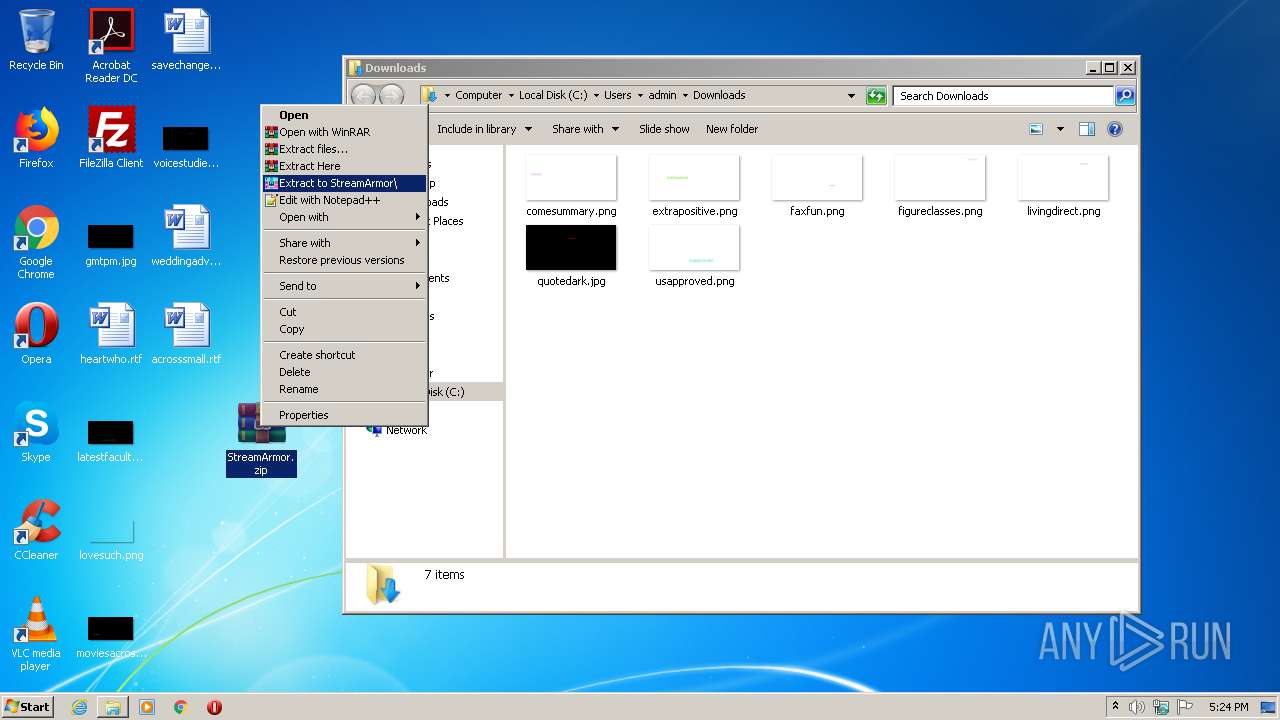Select Extract files... in the context menu
This screenshot has width=1280, height=720.
[344, 149]
